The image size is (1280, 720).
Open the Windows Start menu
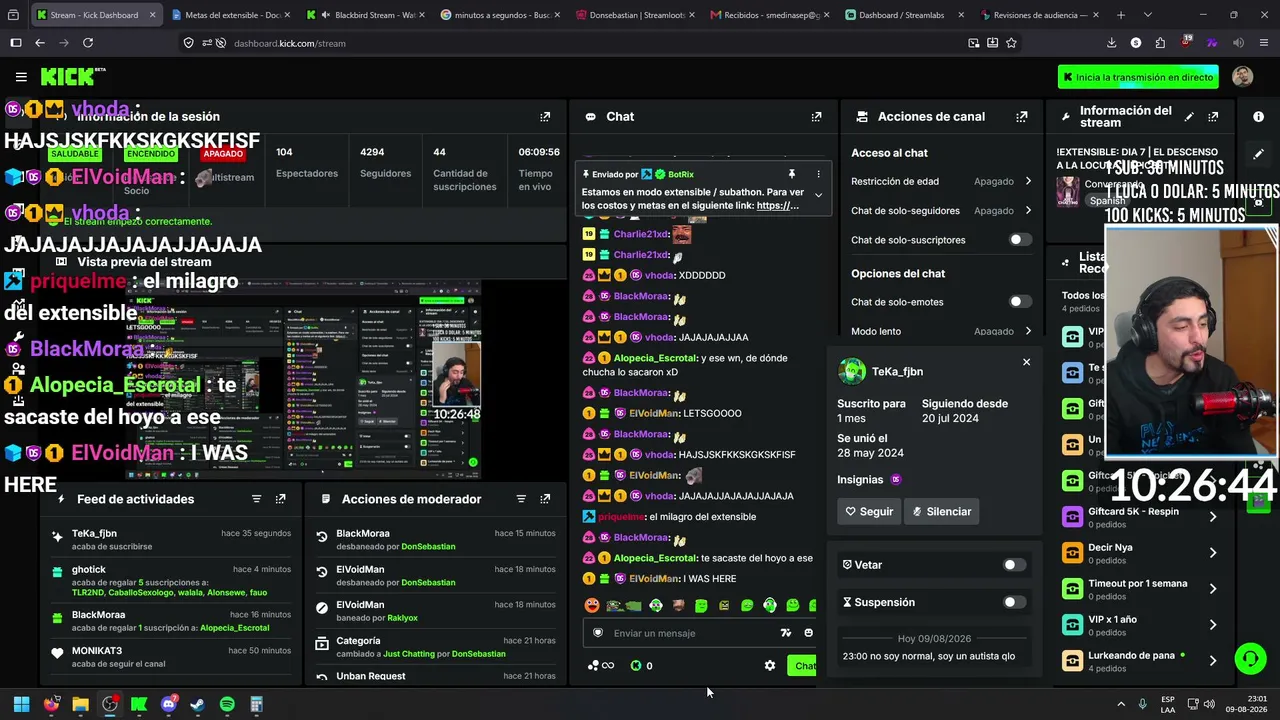(21, 705)
